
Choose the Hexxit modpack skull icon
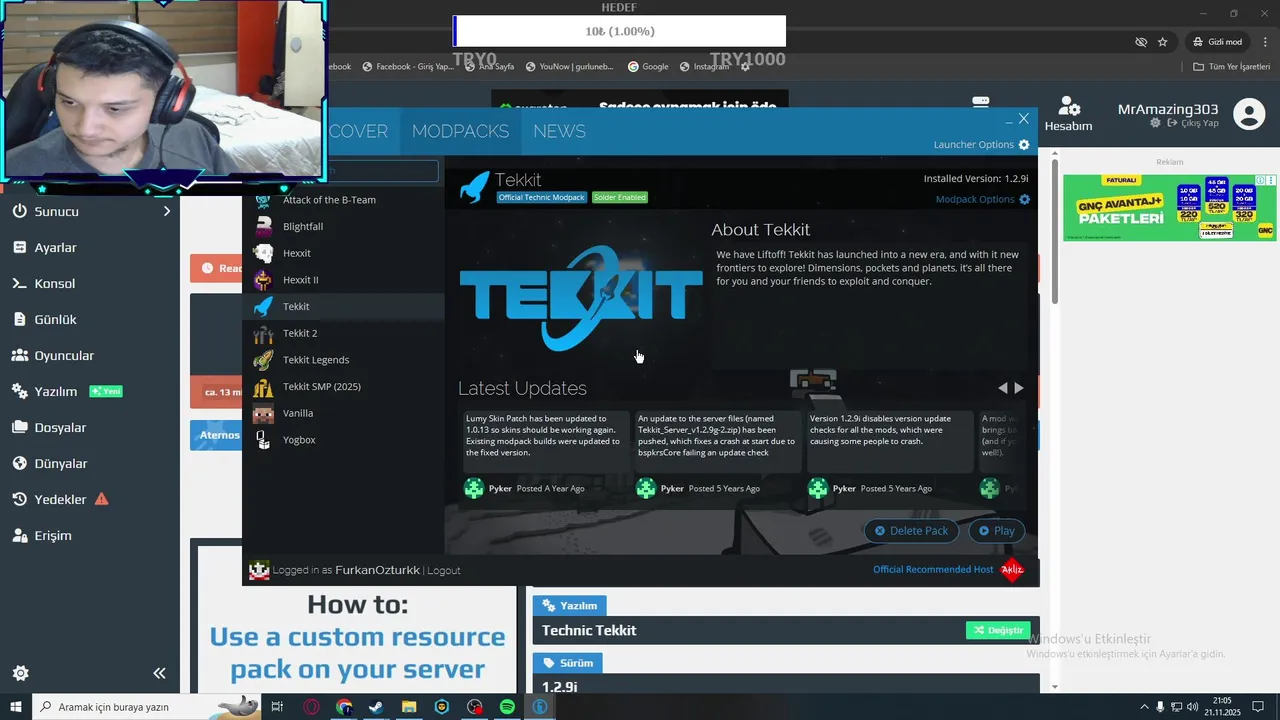coord(263,253)
